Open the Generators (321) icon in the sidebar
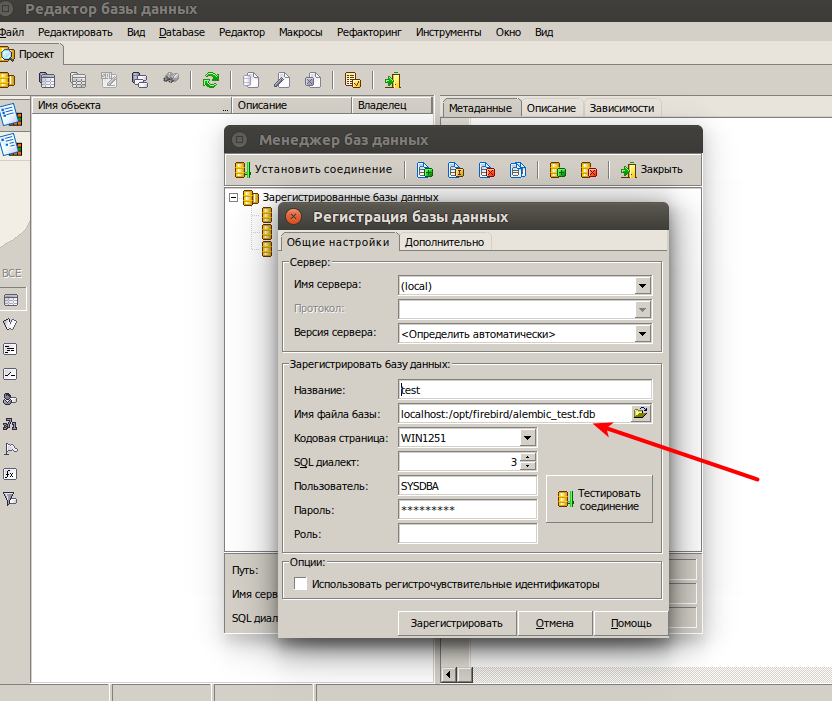The height and width of the screenshot is (701, 832). click(10, 424)
